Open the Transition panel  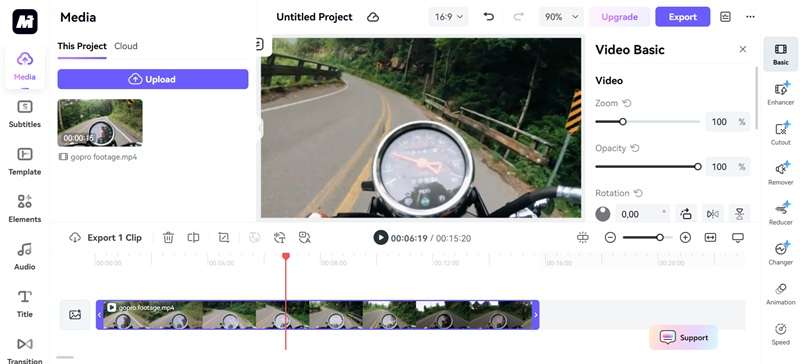tap(24, 350)
